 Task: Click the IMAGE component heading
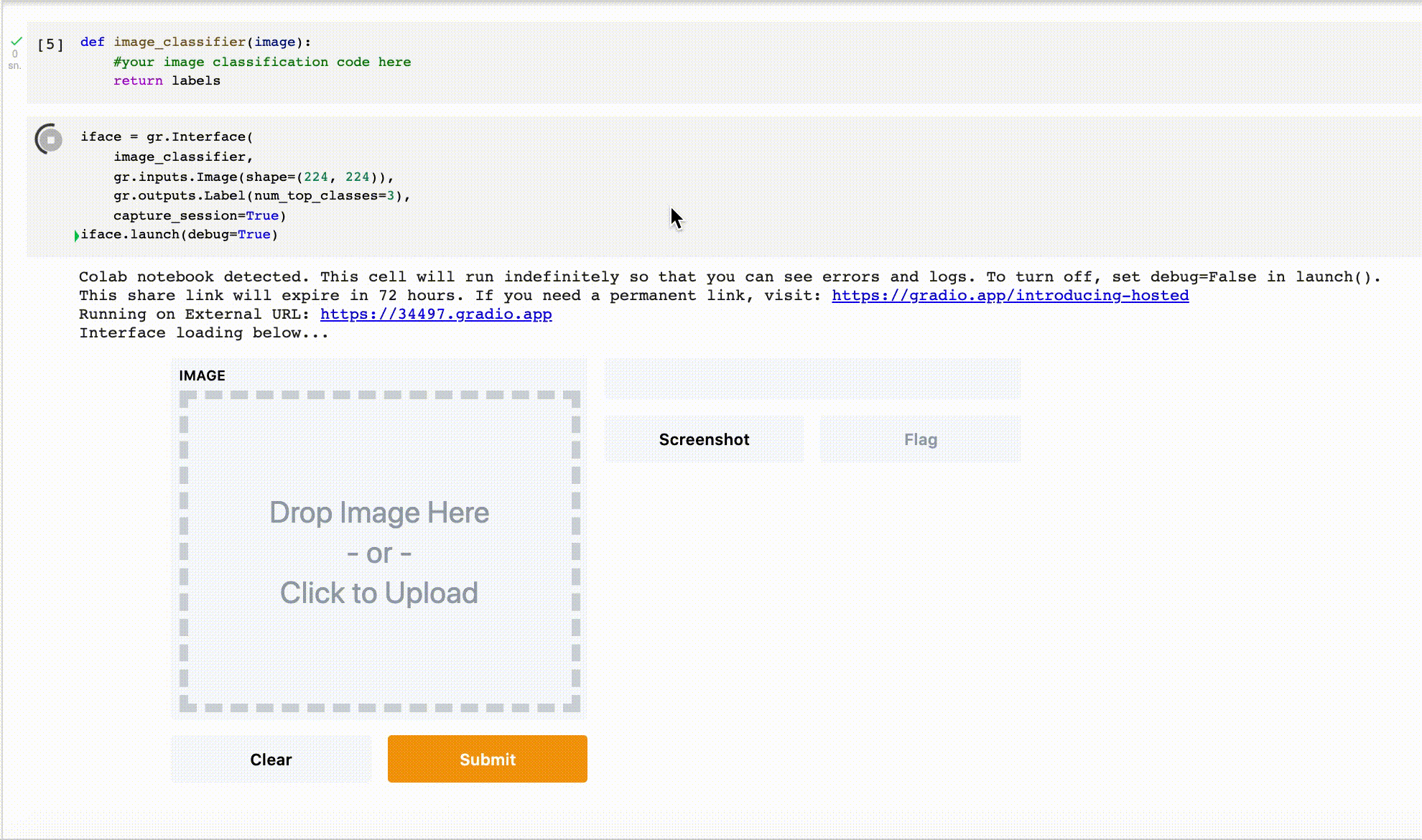click(202, 375)
